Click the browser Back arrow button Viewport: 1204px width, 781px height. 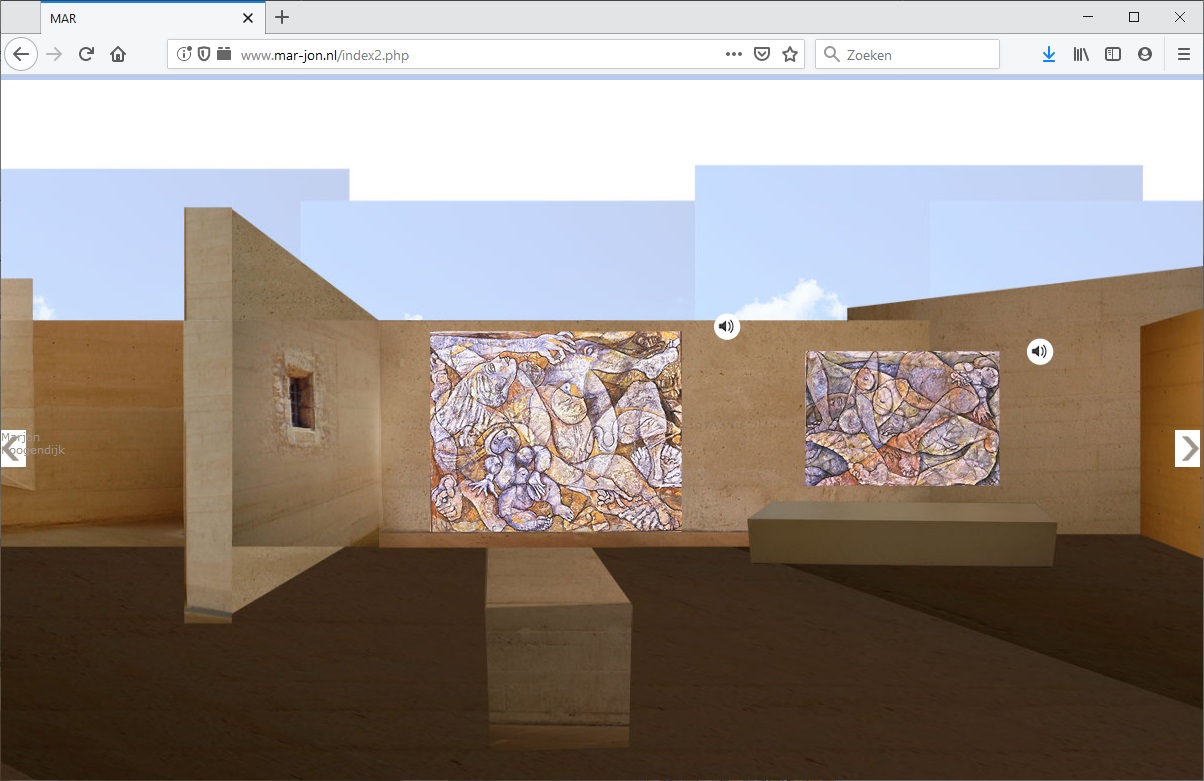coord(21,55)
